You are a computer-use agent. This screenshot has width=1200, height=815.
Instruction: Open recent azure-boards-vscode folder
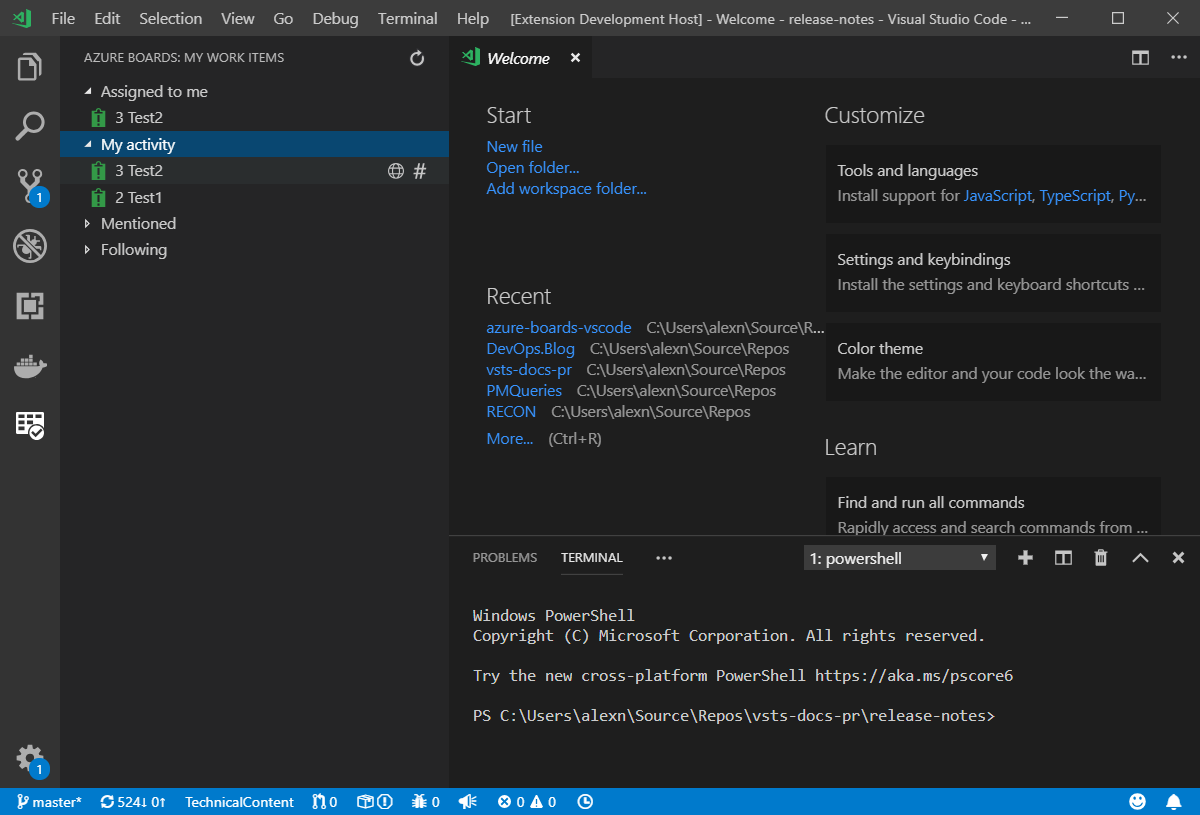pos(559,328)
